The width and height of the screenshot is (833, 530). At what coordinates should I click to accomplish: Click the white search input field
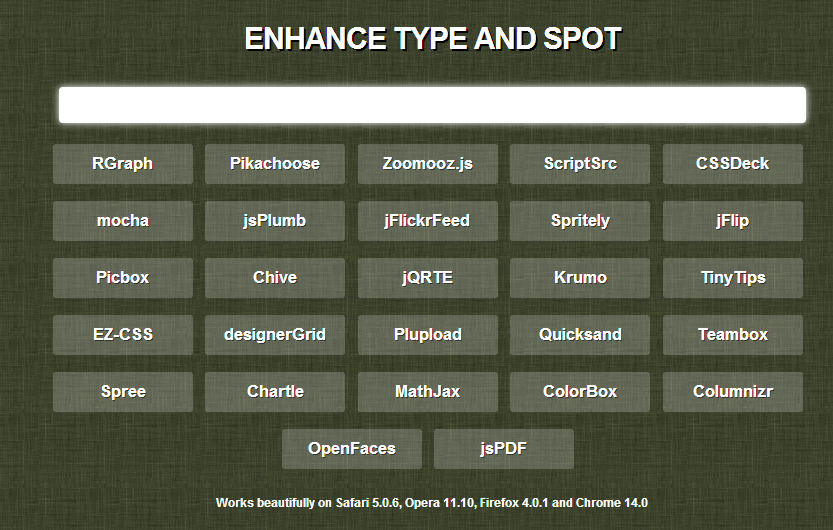(x=432, y=105)
